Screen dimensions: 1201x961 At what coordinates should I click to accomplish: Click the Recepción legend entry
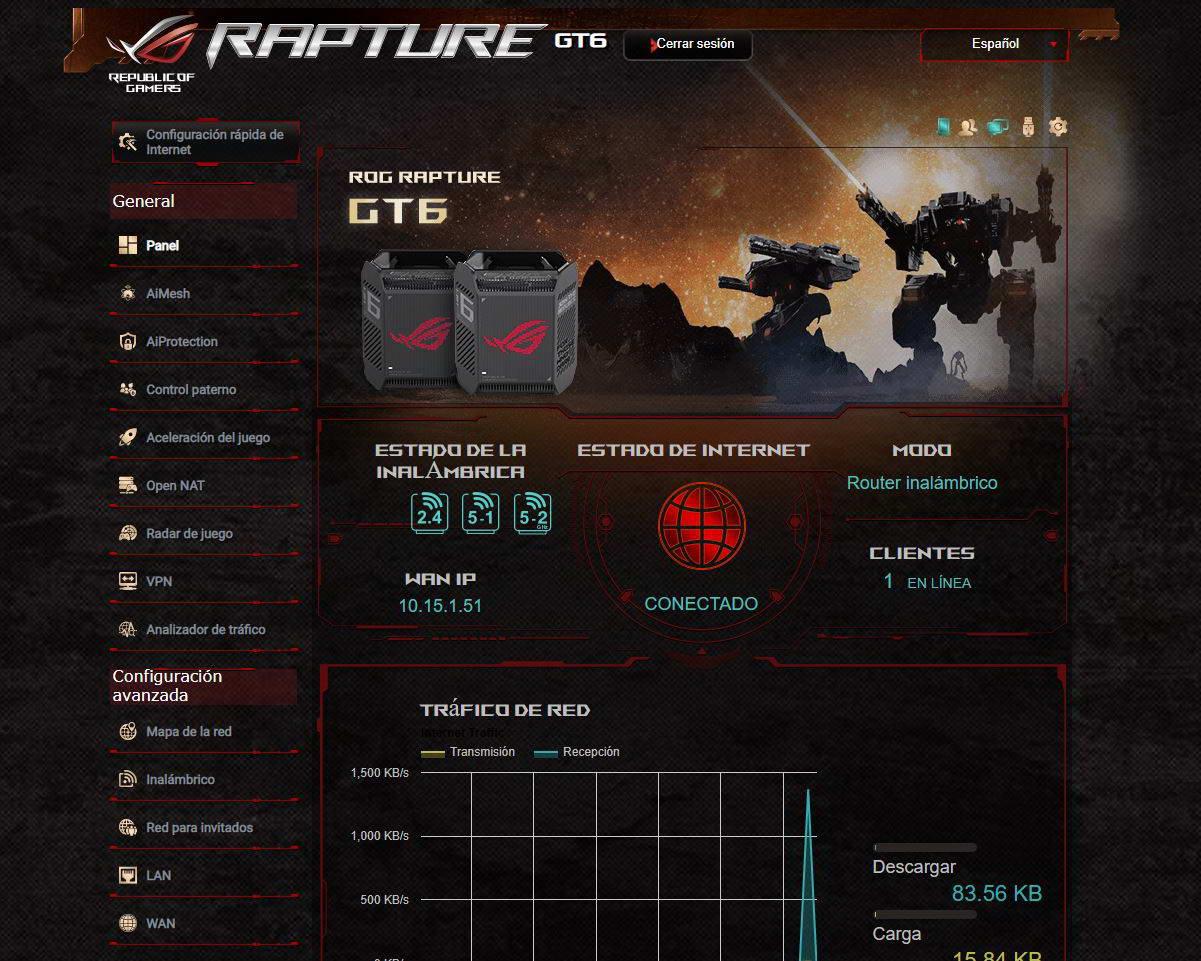(577, 752)
